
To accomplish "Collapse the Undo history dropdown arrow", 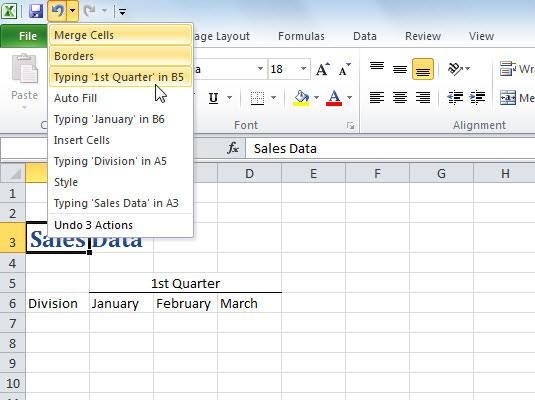I will [73, 11].
